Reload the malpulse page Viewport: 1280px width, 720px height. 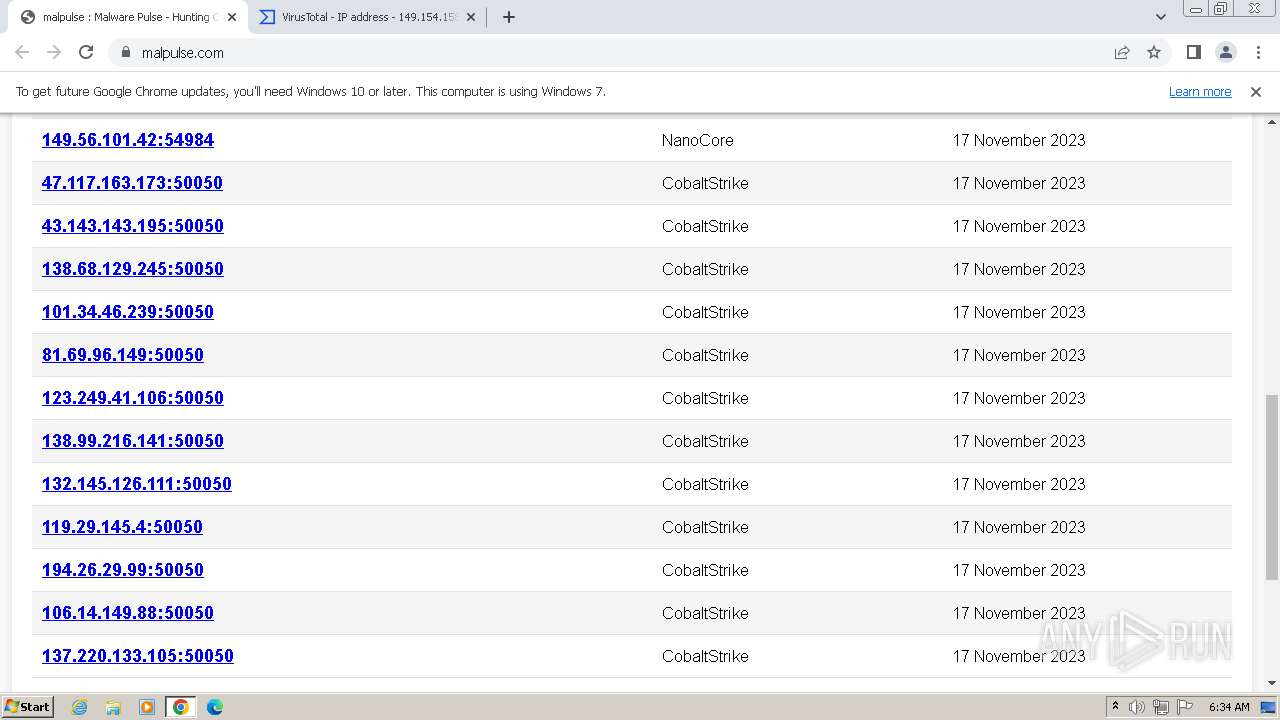[86, 52]
